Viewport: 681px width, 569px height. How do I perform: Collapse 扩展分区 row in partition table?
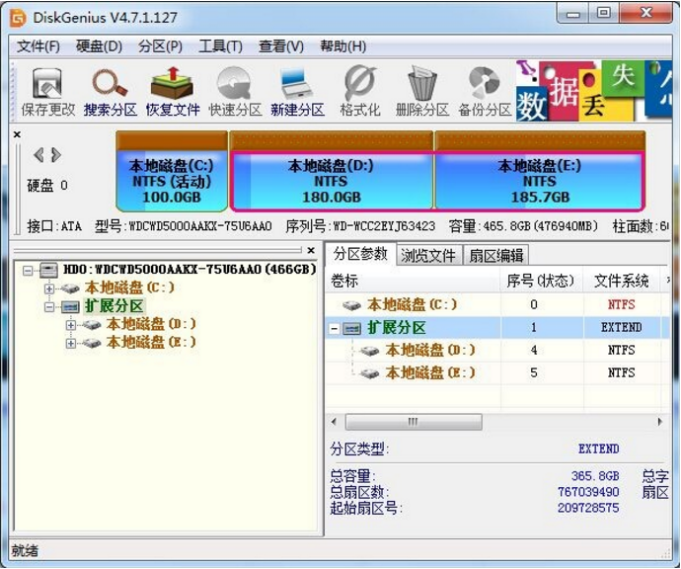tap(334, 328)
